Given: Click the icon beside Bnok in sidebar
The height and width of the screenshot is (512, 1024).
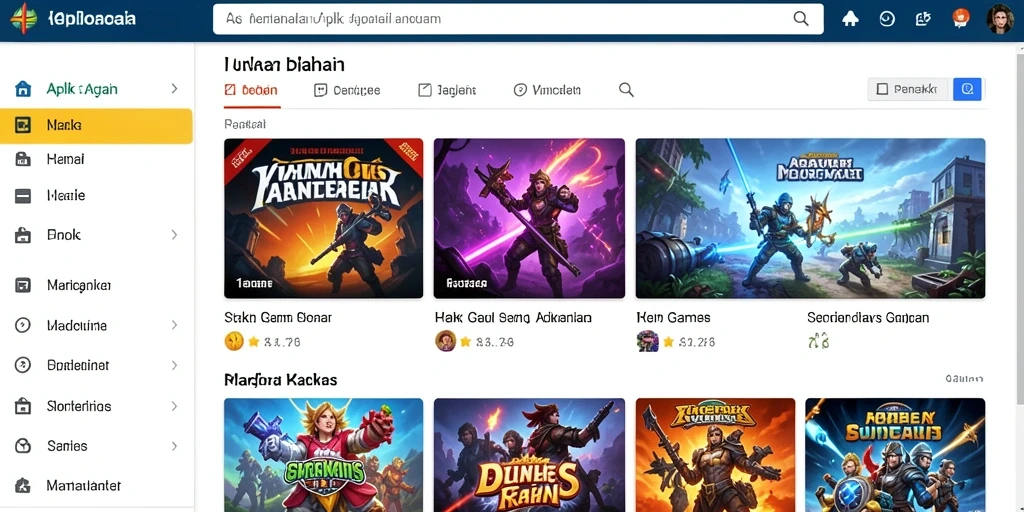Looking at the screenshot, I should 23,235.
